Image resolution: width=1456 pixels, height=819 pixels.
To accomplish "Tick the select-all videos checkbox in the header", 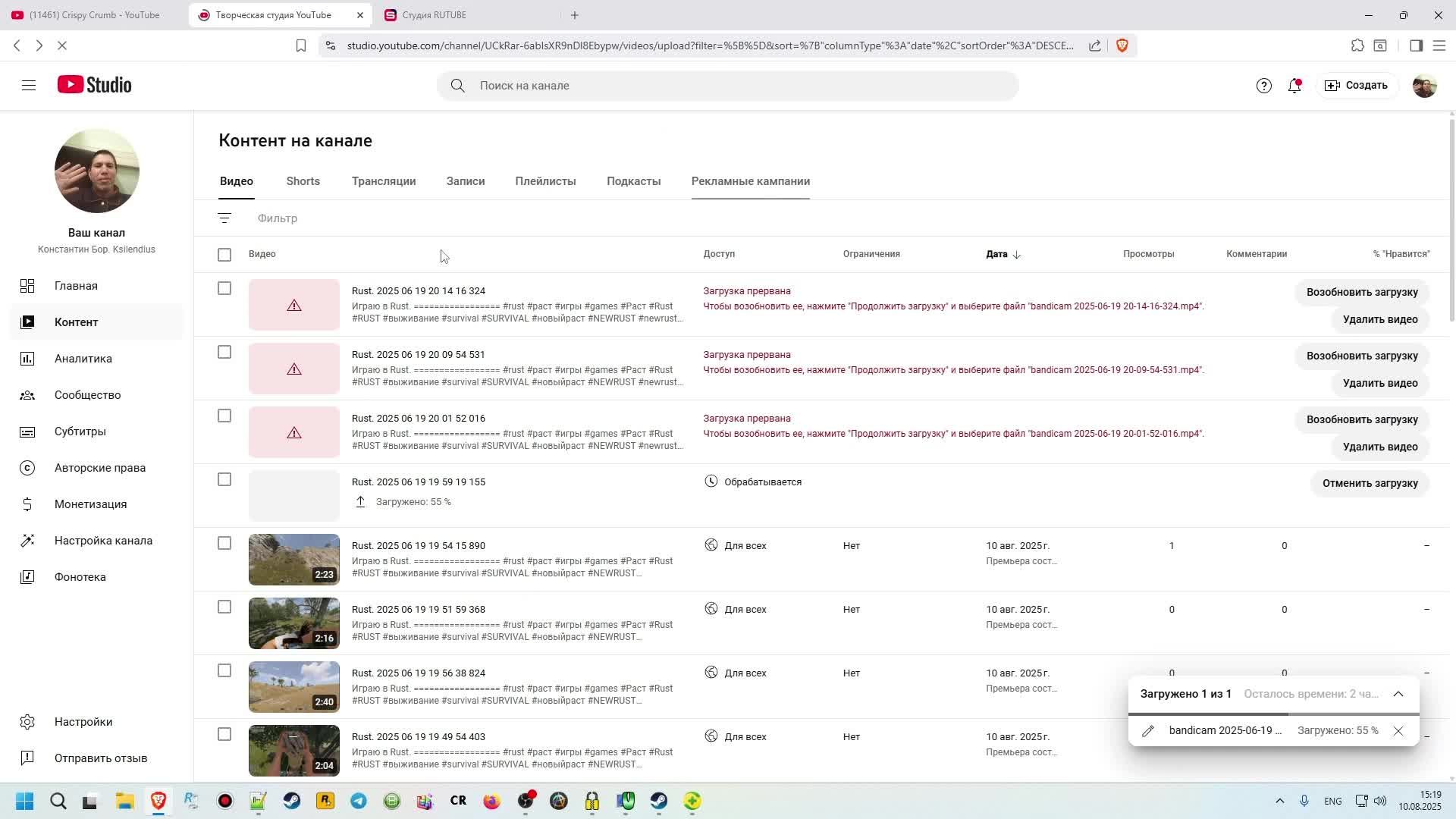I will click(x=224, y=255).
